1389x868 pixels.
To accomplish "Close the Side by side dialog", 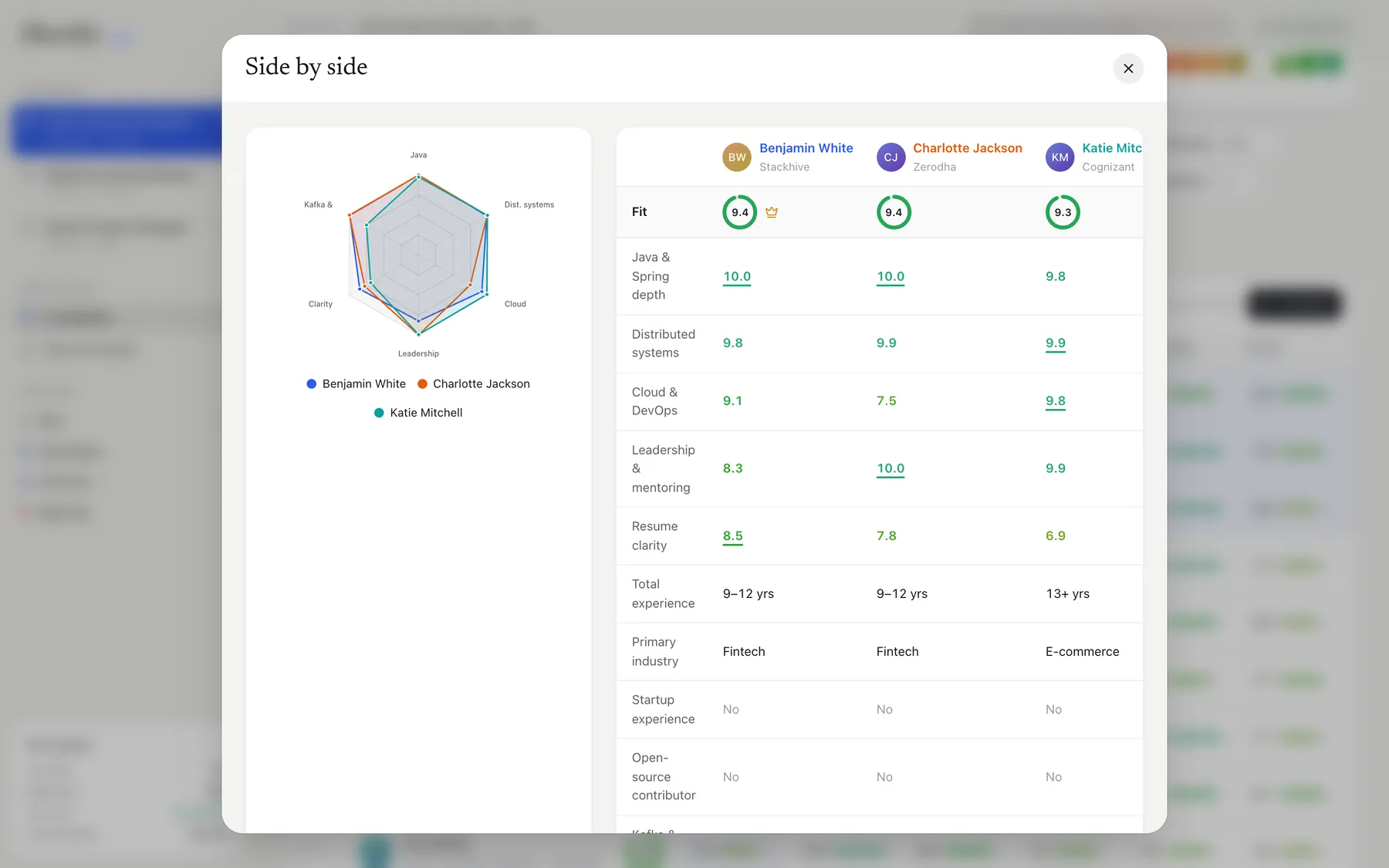I will [1128, 69].
